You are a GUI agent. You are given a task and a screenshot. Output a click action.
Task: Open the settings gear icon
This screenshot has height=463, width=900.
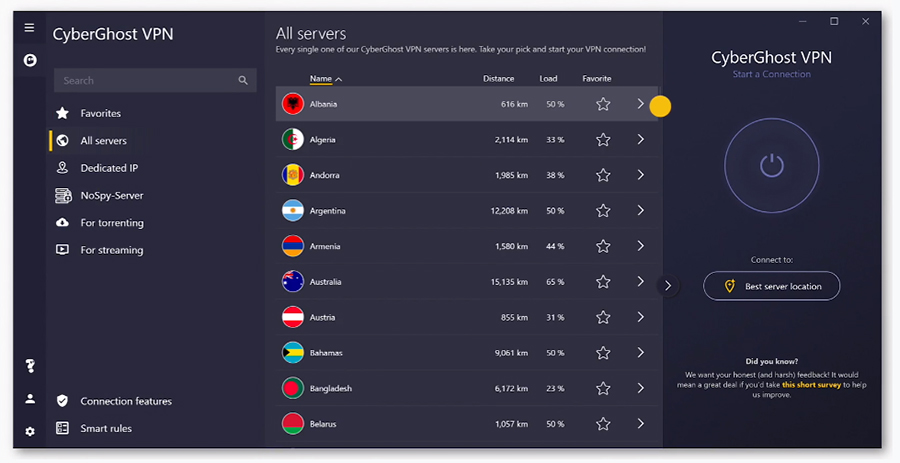pos(30,431)
